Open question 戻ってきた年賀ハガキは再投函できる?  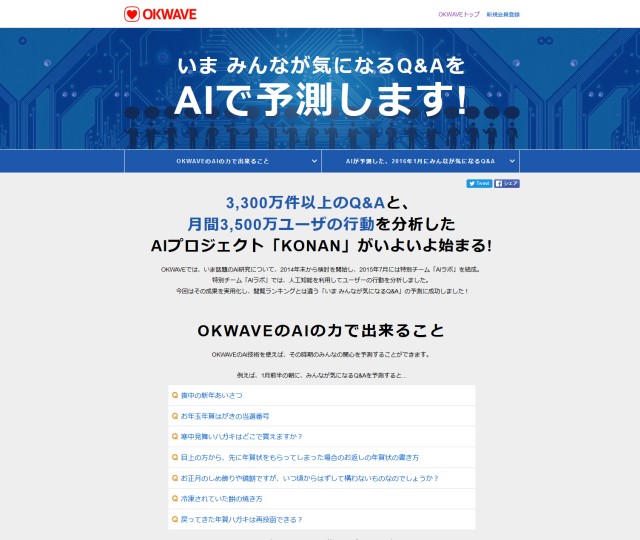241,520
